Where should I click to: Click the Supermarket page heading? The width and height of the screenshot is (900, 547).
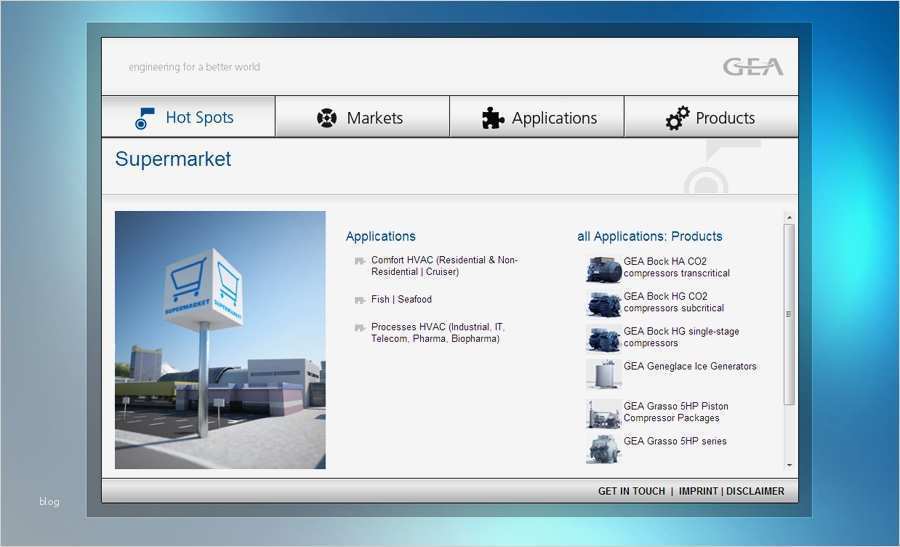[173, 159]
